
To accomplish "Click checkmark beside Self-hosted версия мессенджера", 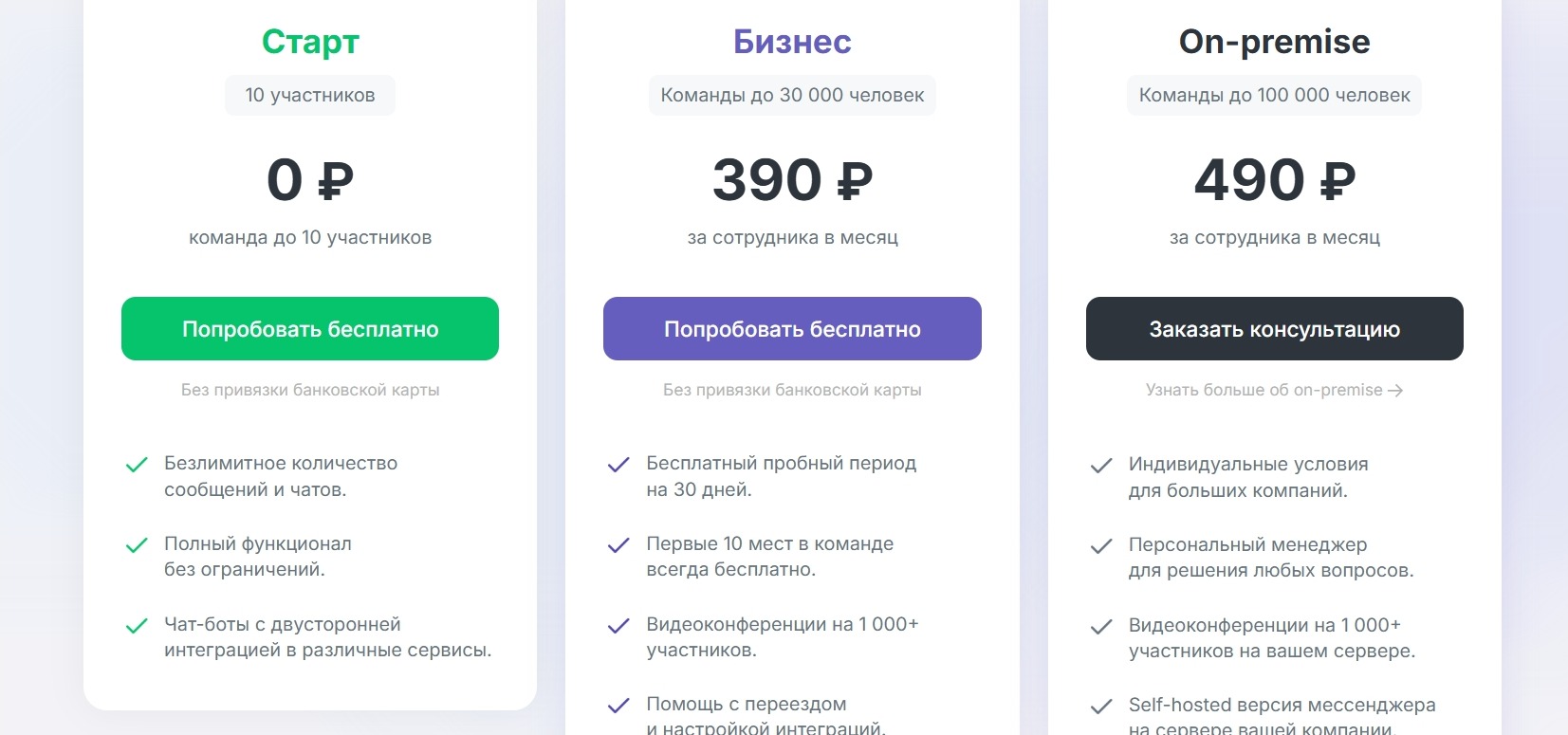I will point(1101,707).
